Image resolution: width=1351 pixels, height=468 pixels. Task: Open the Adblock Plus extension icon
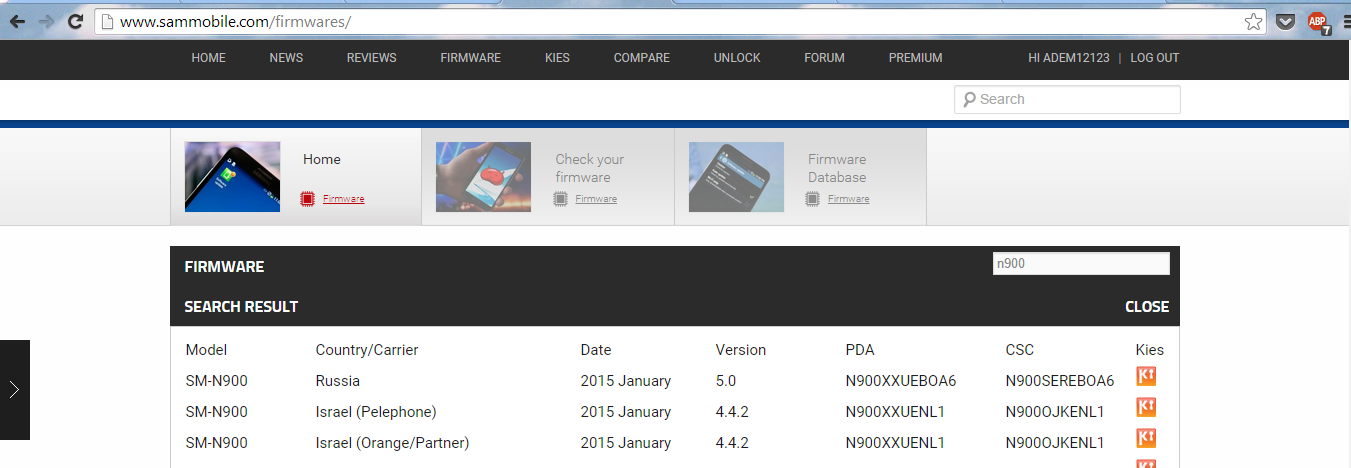tap(1319, 22)
